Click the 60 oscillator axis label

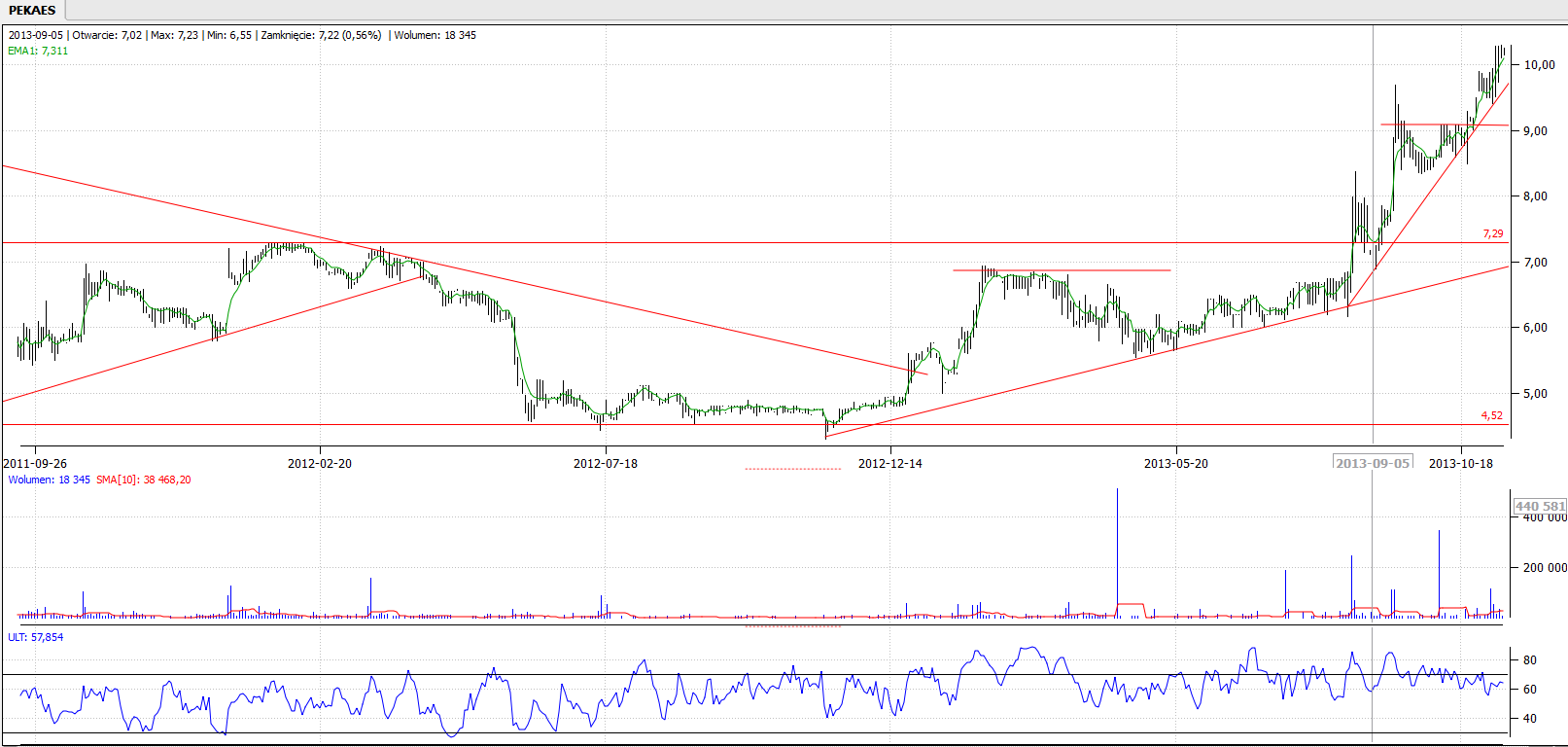[1530, 689]
